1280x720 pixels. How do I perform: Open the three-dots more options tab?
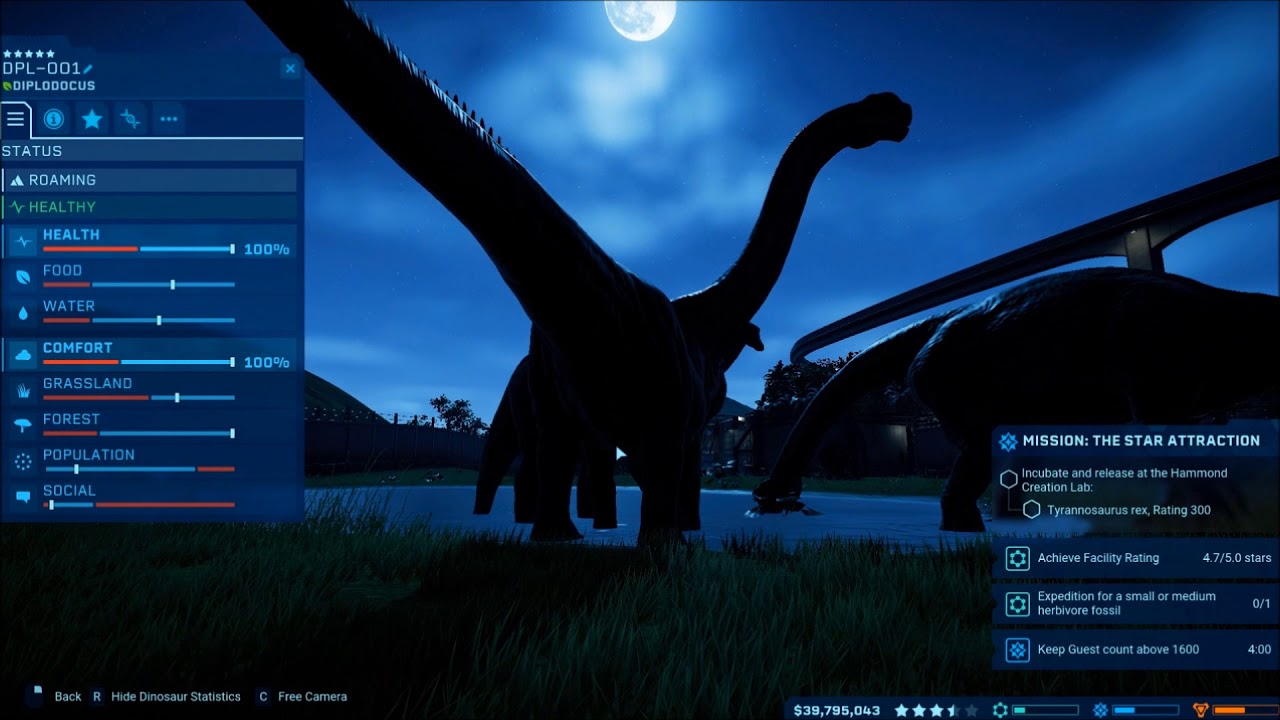(x=168, y=119)
